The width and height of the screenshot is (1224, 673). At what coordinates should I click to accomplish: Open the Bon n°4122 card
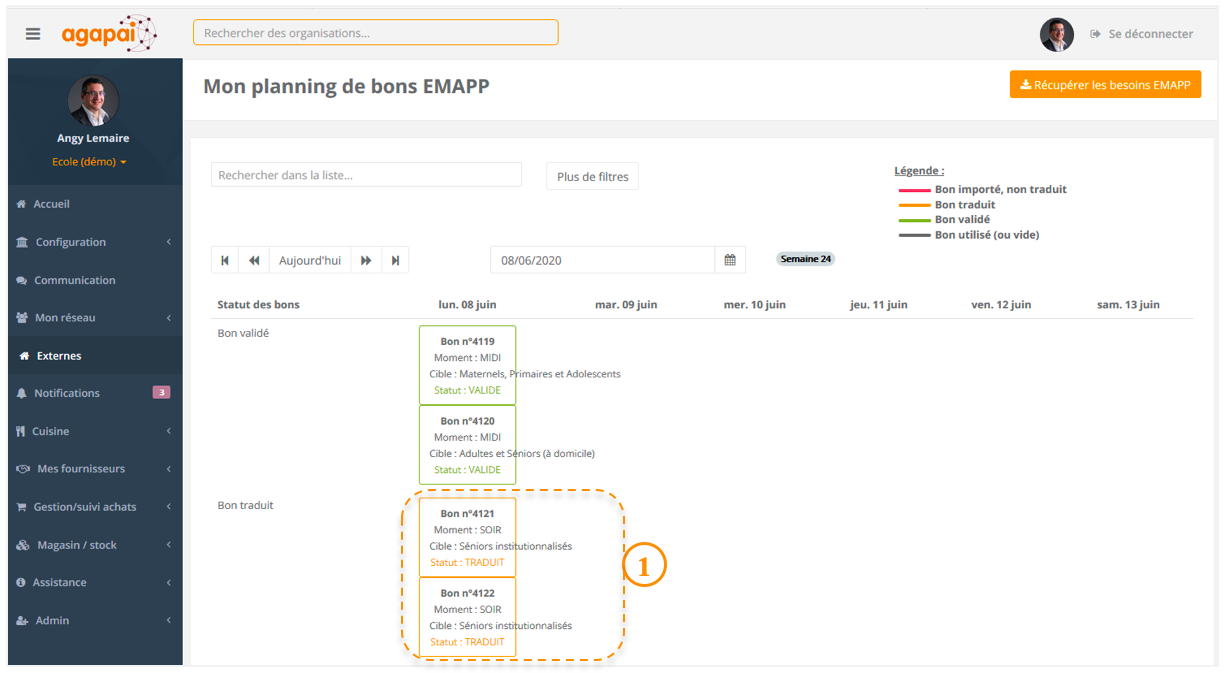point(467,617)
